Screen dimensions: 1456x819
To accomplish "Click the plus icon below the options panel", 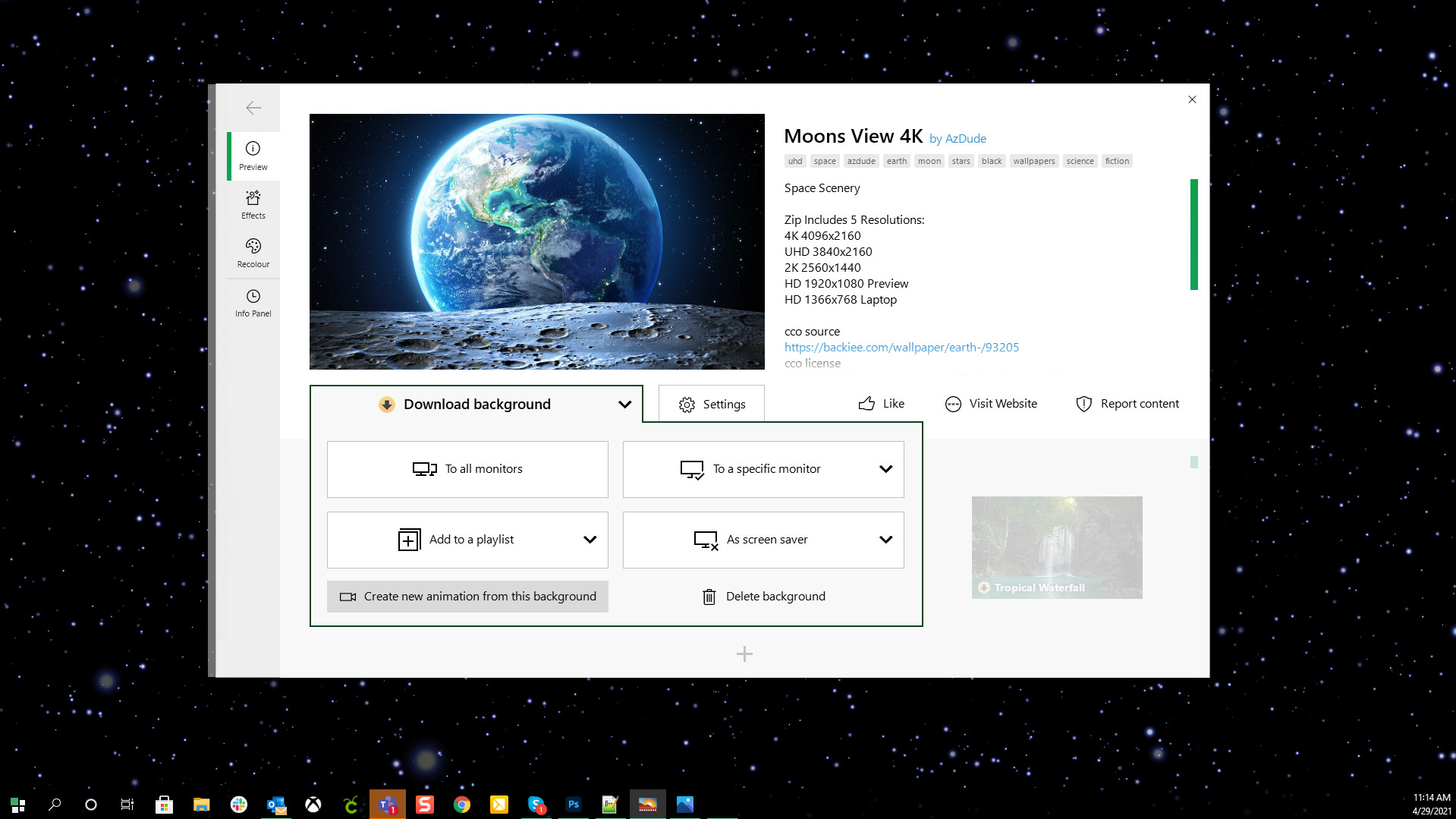I will 744,653.
